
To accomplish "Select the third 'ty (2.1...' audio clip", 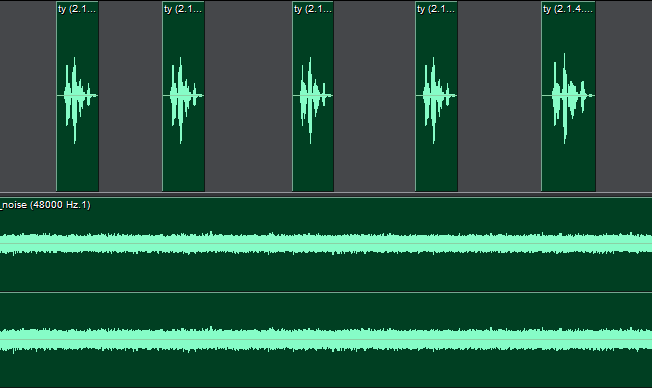I will (x=313, y=96).
